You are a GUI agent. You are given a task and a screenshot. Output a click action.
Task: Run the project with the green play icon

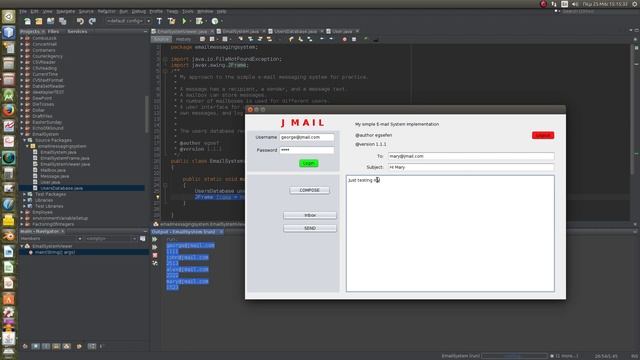[x=184, y=21]
